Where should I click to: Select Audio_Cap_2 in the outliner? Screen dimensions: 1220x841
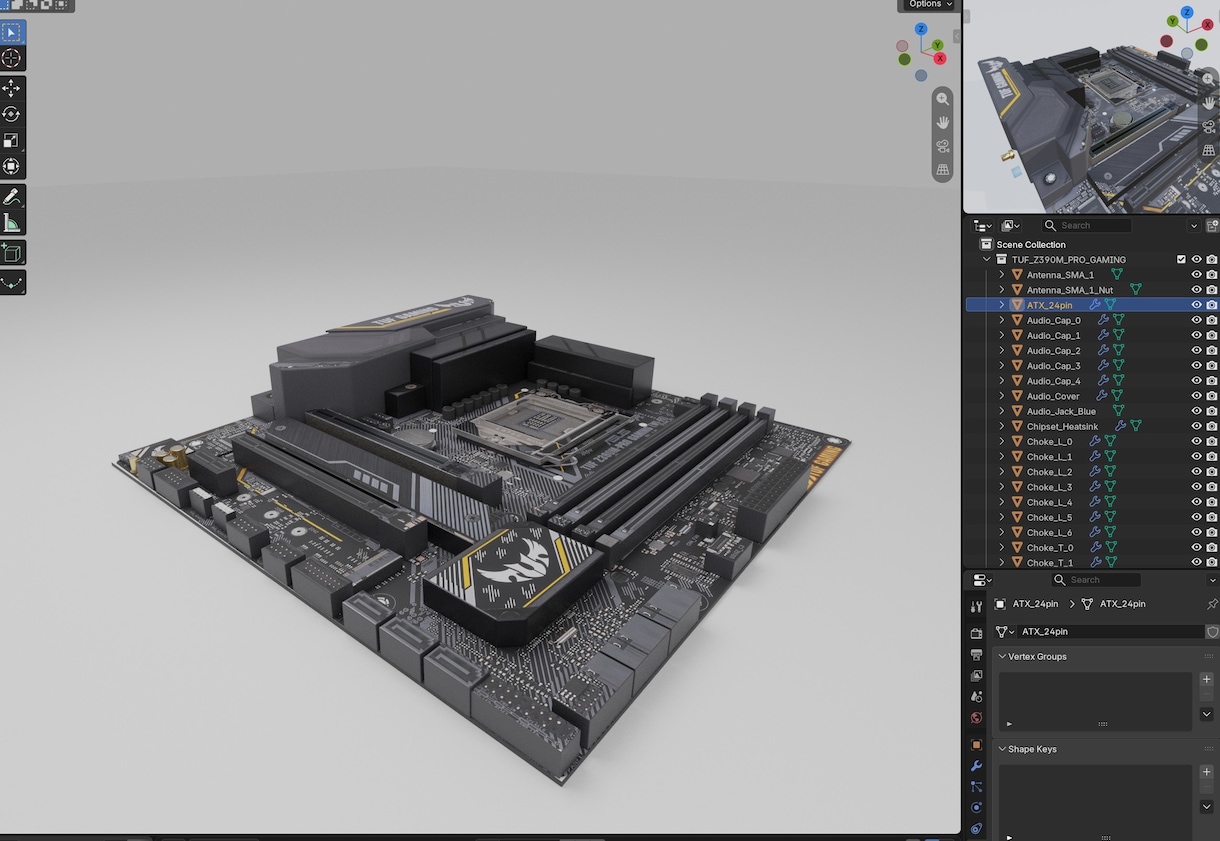tap(1053, 351)
